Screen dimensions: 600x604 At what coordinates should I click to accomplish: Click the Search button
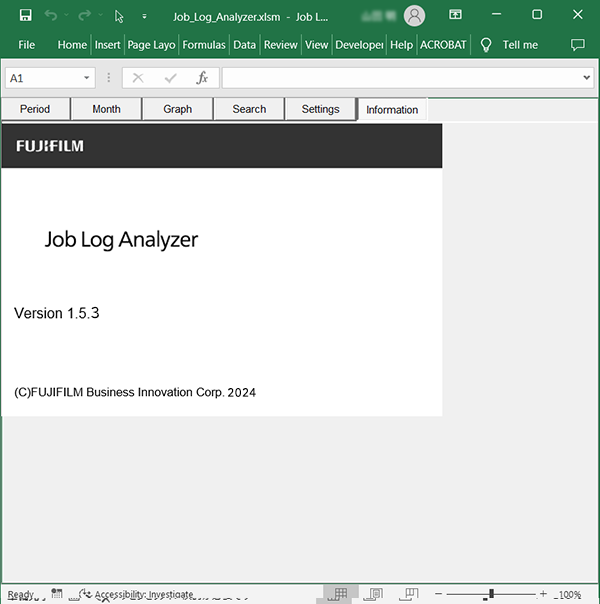[249, 109]
